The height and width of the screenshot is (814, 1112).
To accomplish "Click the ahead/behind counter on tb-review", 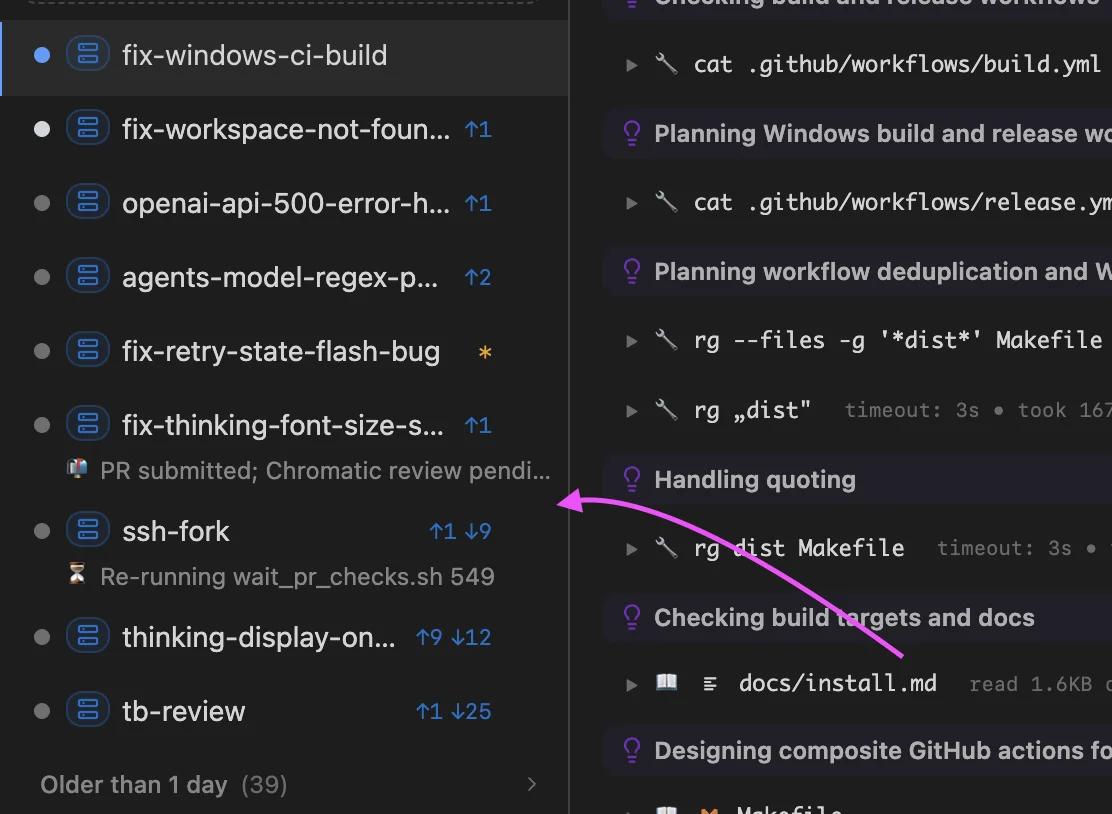I will pos(453,711).
